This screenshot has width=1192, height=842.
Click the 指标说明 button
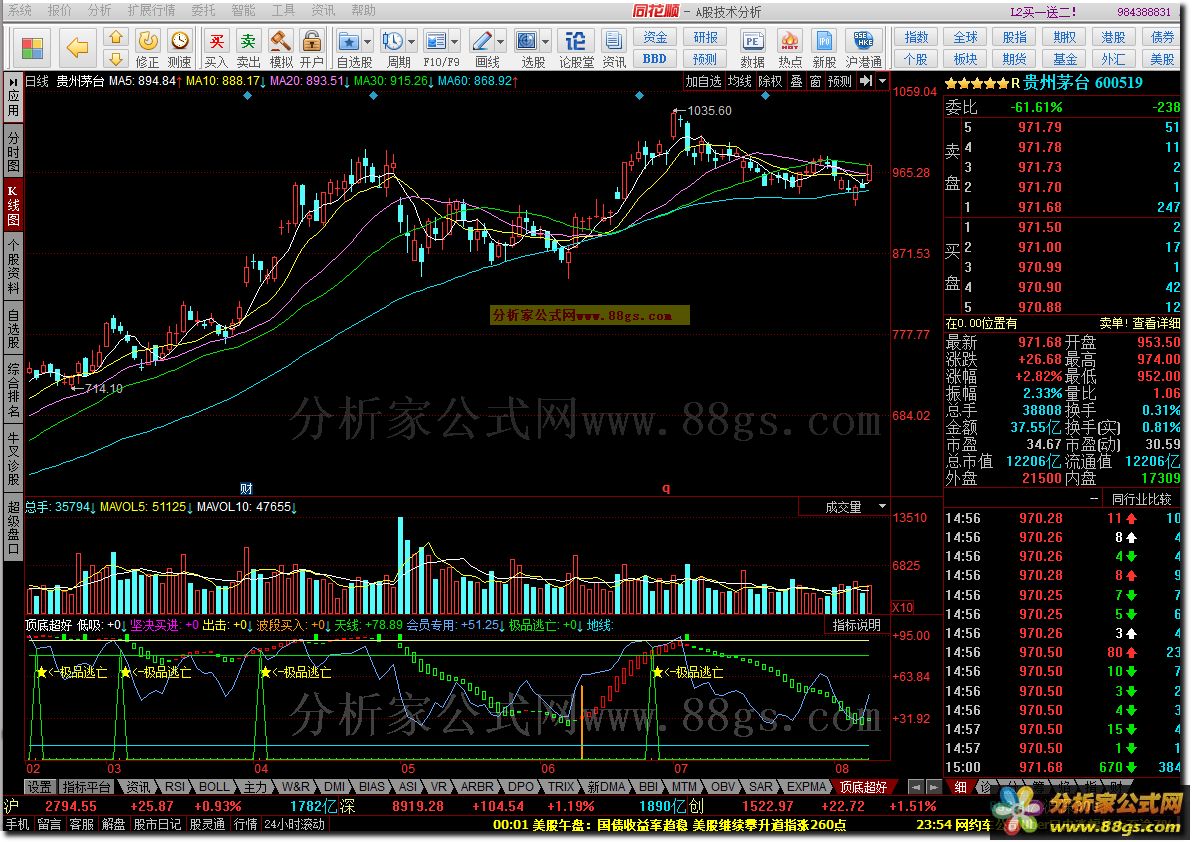(857, 625)
